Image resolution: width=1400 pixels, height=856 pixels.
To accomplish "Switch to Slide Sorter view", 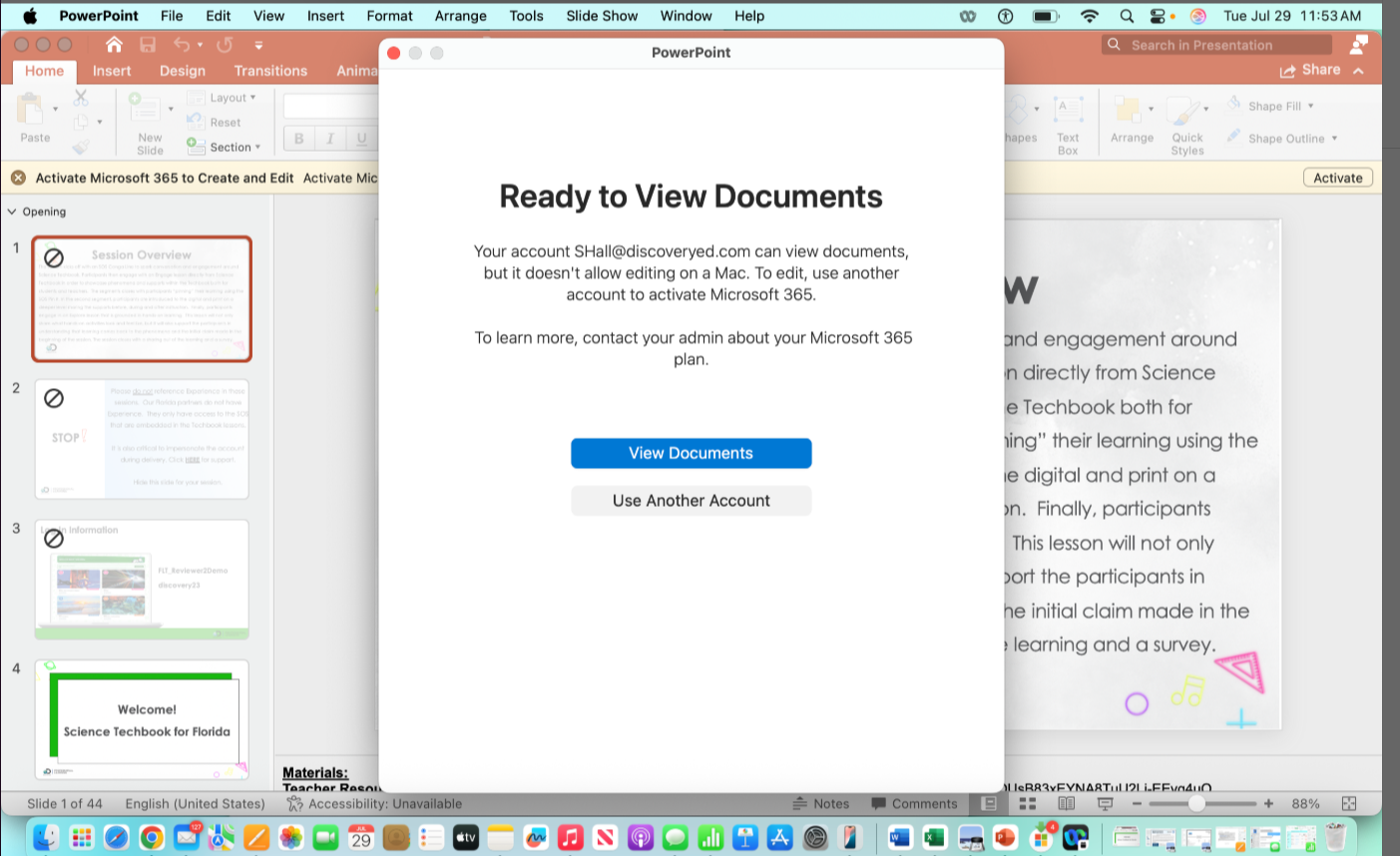I will pyautogui.click(x=1028, y=803).
